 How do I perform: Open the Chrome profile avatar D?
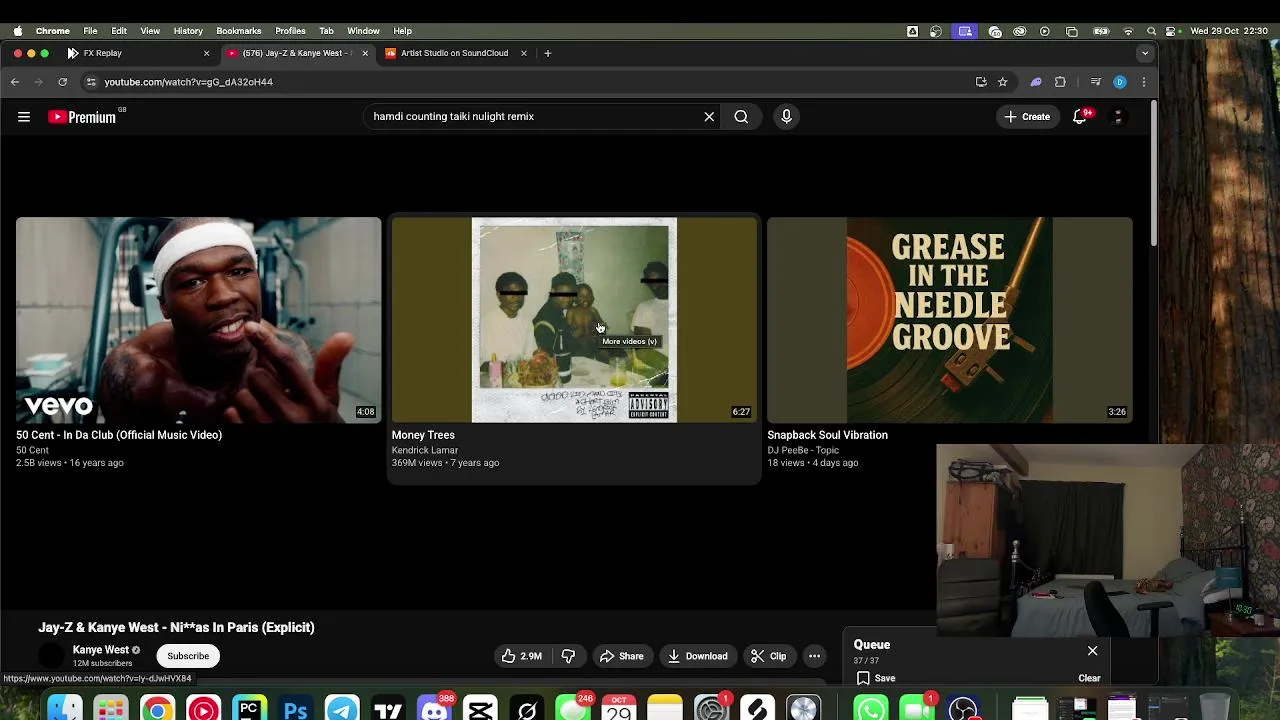pyautogui.click(x=1120, y=82)
